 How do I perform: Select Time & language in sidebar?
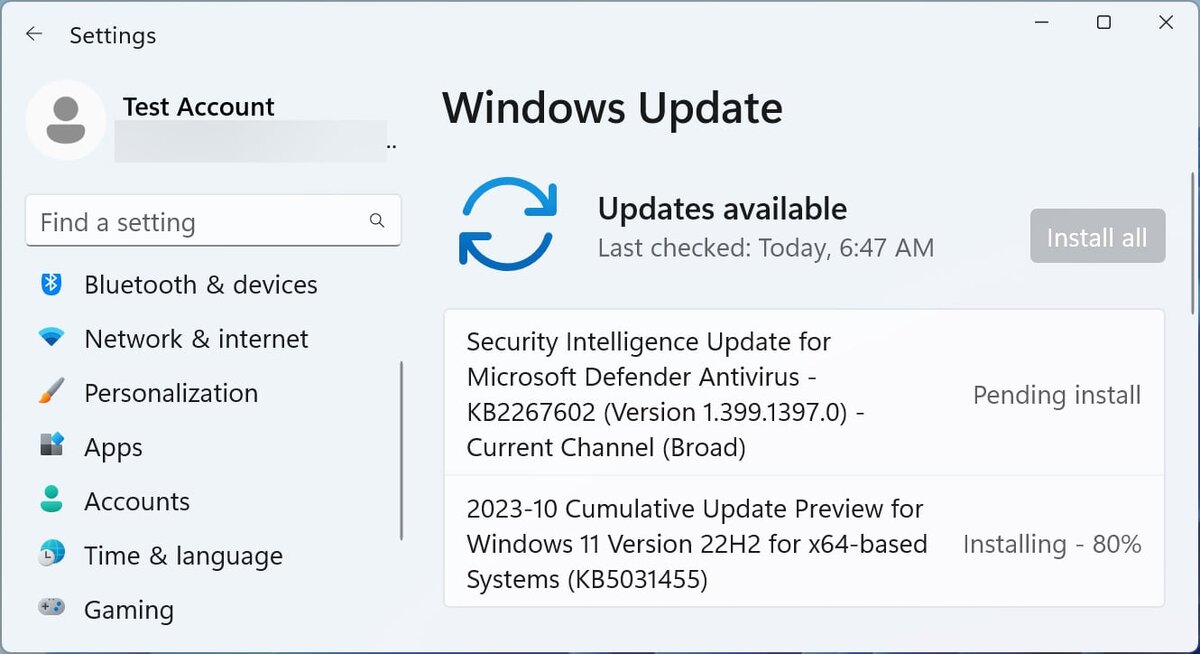click(x=183, y=555)
